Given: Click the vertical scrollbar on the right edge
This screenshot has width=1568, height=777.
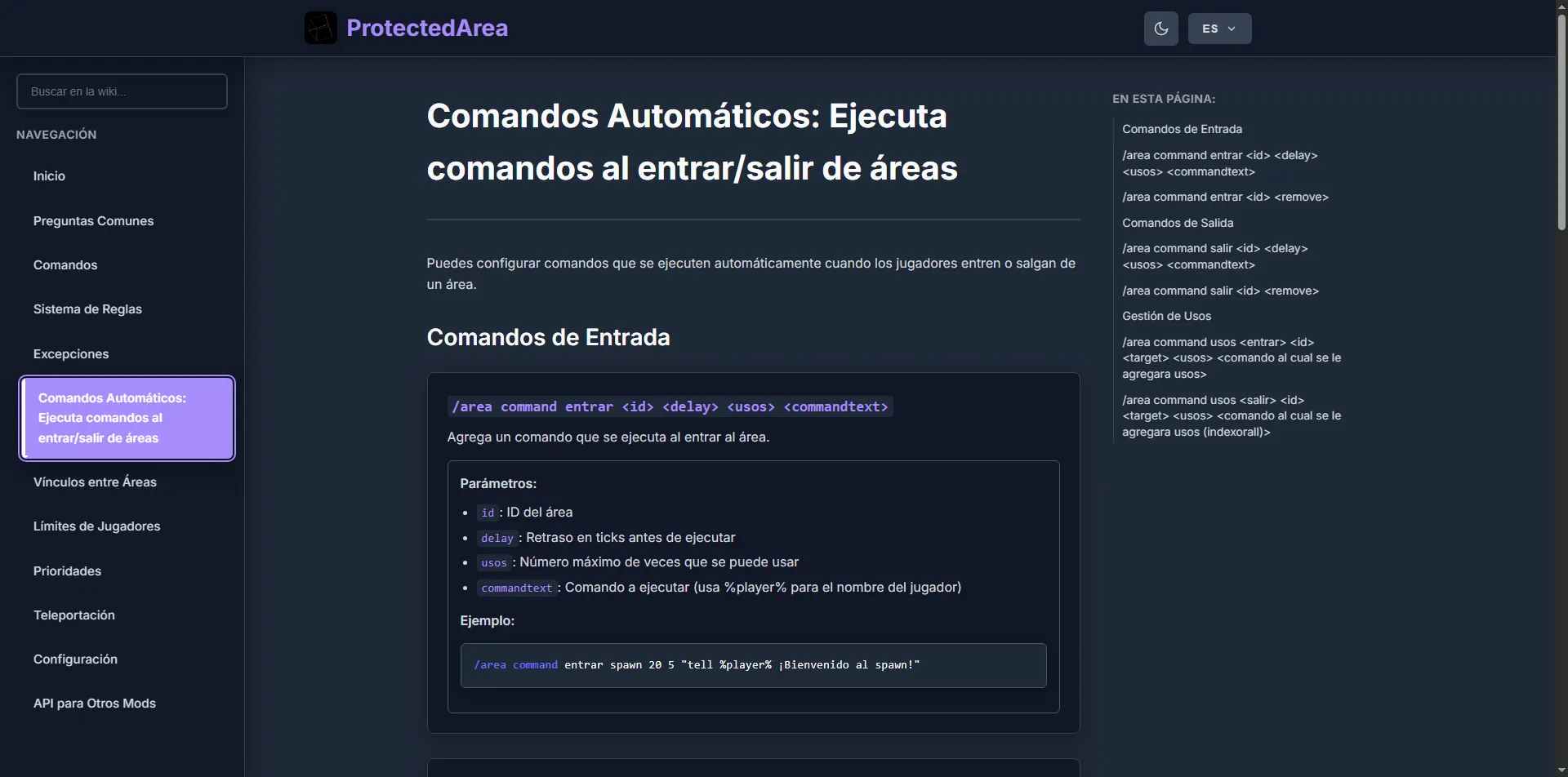Looking at the screenshot, I should (1561, 122).
